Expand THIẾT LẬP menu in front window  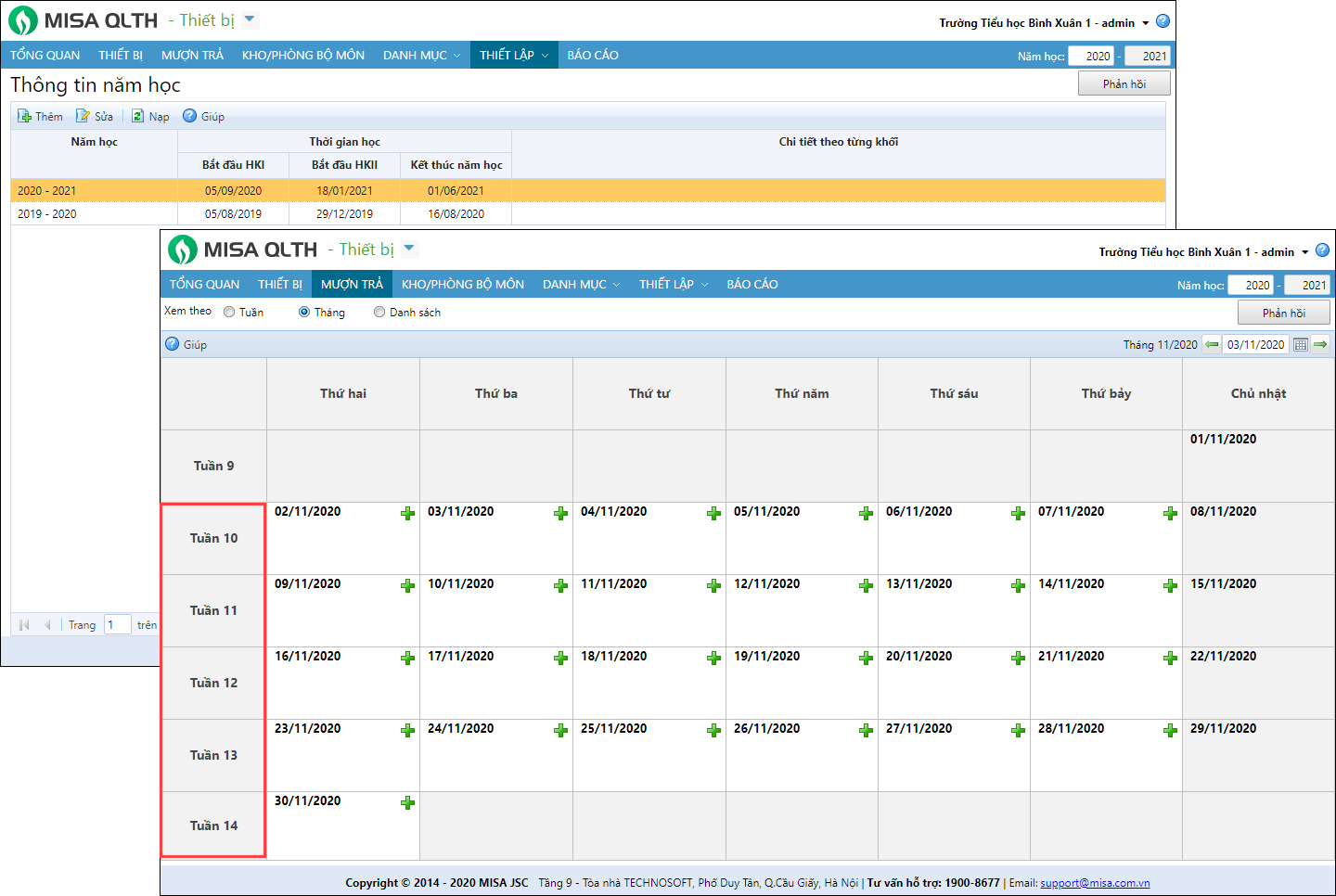pyautogui.click(x=673, y=285)
